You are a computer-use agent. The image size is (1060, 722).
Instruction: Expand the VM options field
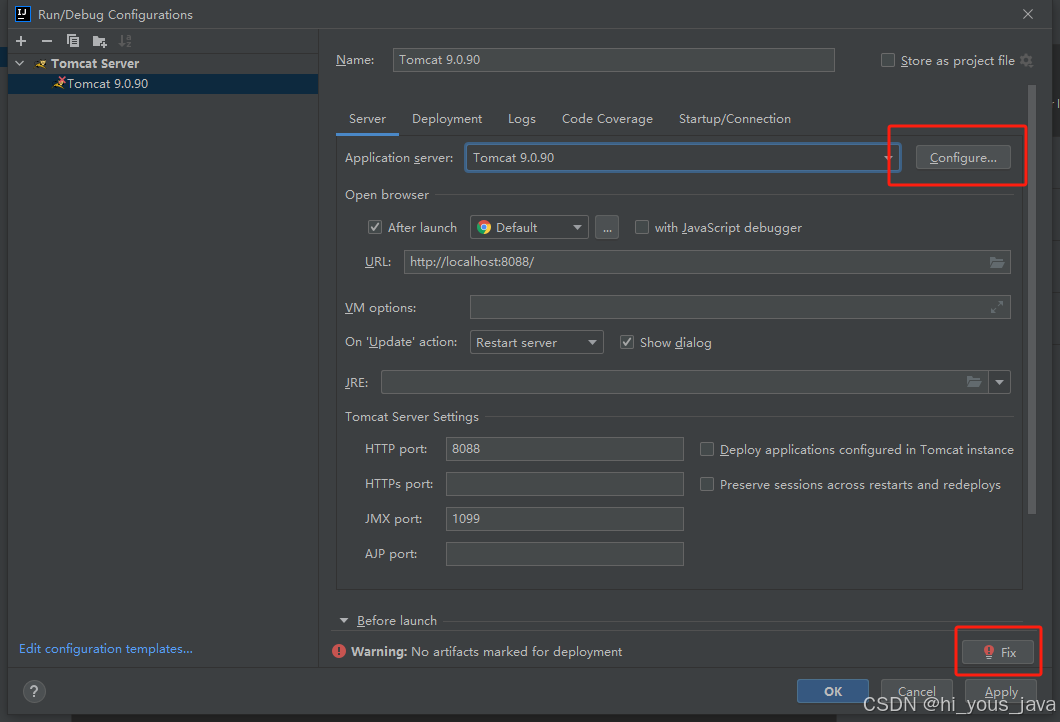pos(996,308)
